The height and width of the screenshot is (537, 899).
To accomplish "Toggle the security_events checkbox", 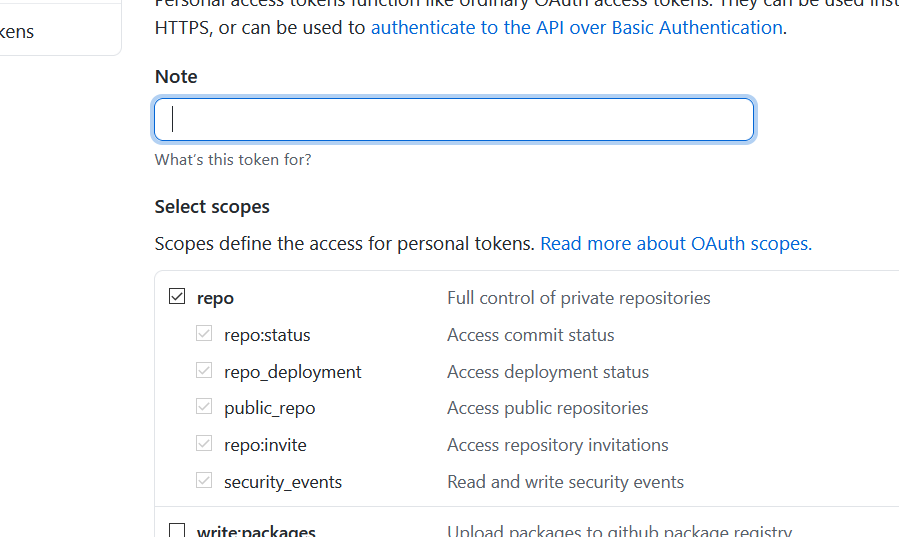I will pyautogui.click(x=204, y=481).
